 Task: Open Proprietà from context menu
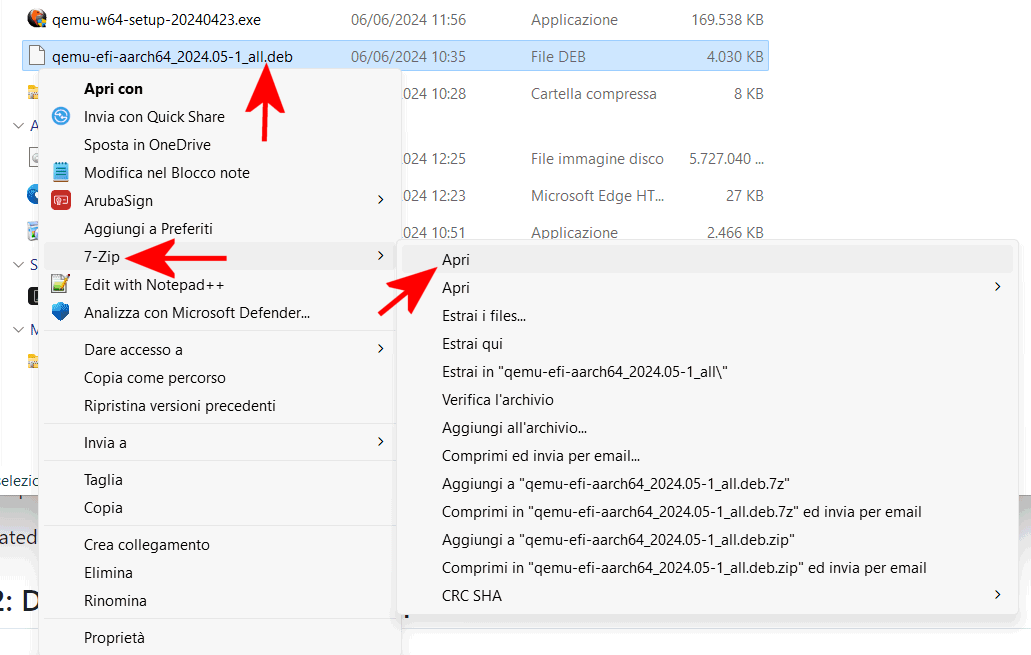tap(114, 638)
